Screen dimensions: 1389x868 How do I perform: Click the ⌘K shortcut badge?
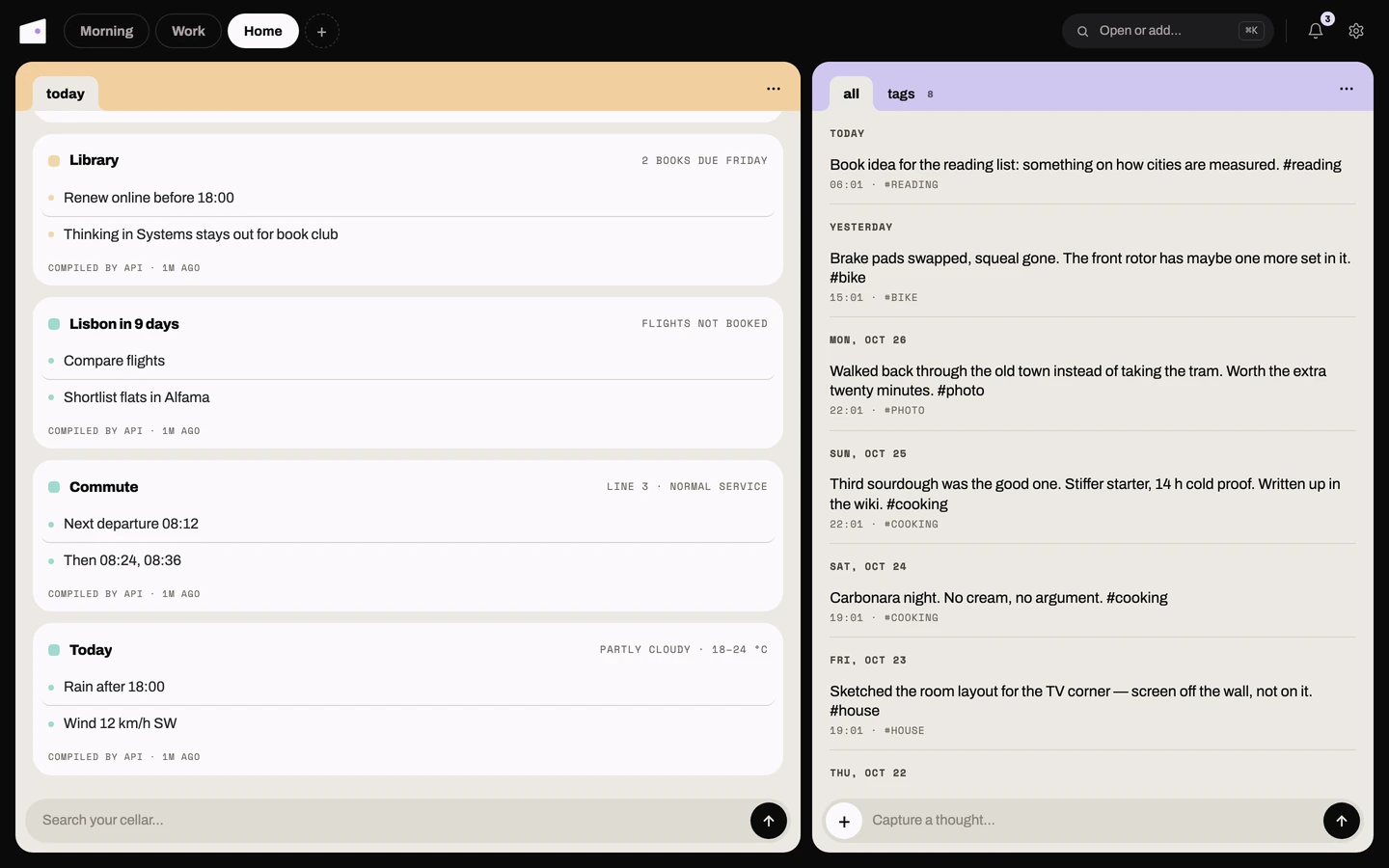(1251, 31)
